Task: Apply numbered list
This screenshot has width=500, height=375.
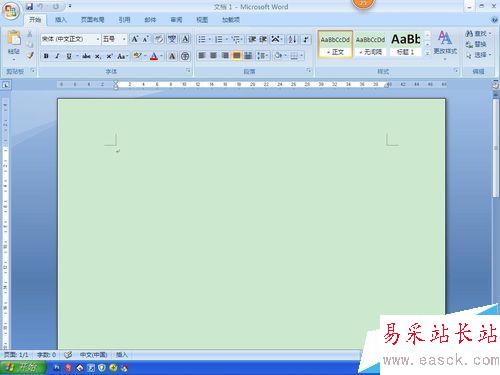Action: tap(219, 40)
